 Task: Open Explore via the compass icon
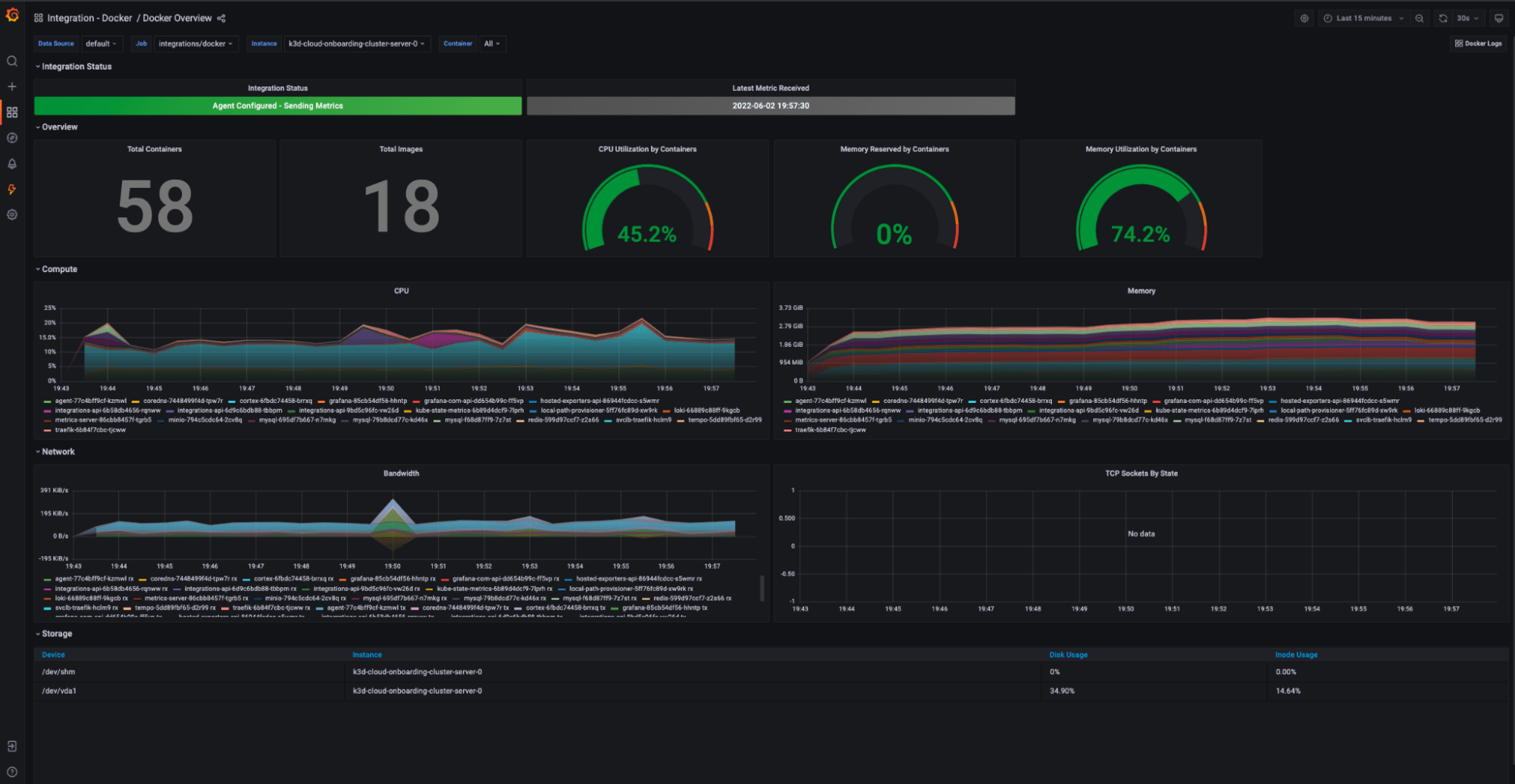(x=11, y=137)
